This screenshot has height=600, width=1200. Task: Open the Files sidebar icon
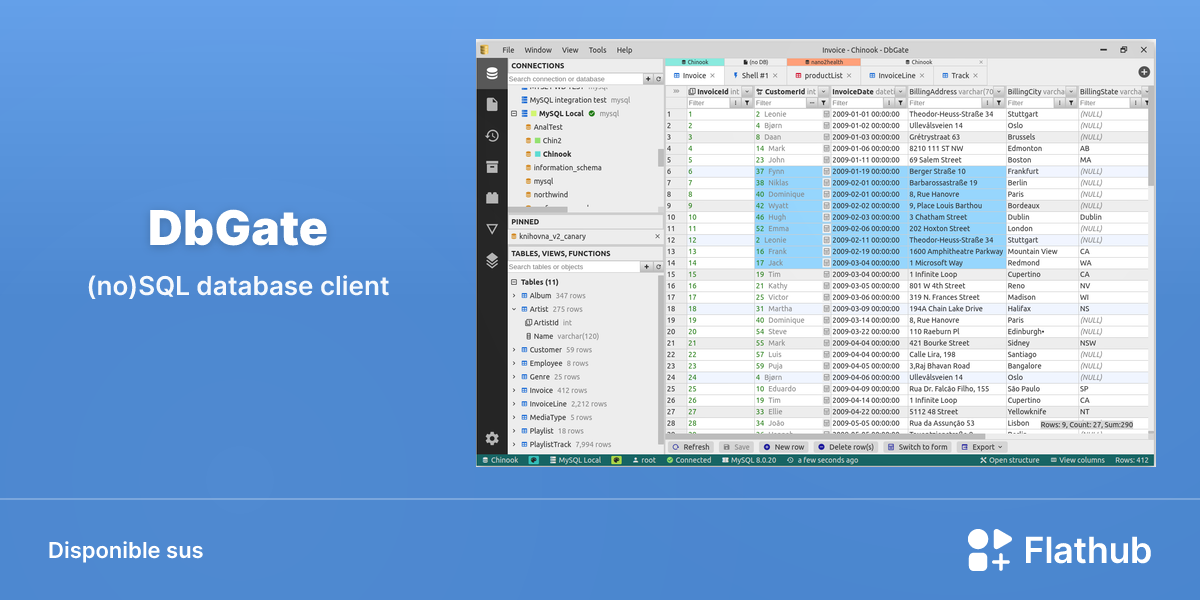pos(491,104)
